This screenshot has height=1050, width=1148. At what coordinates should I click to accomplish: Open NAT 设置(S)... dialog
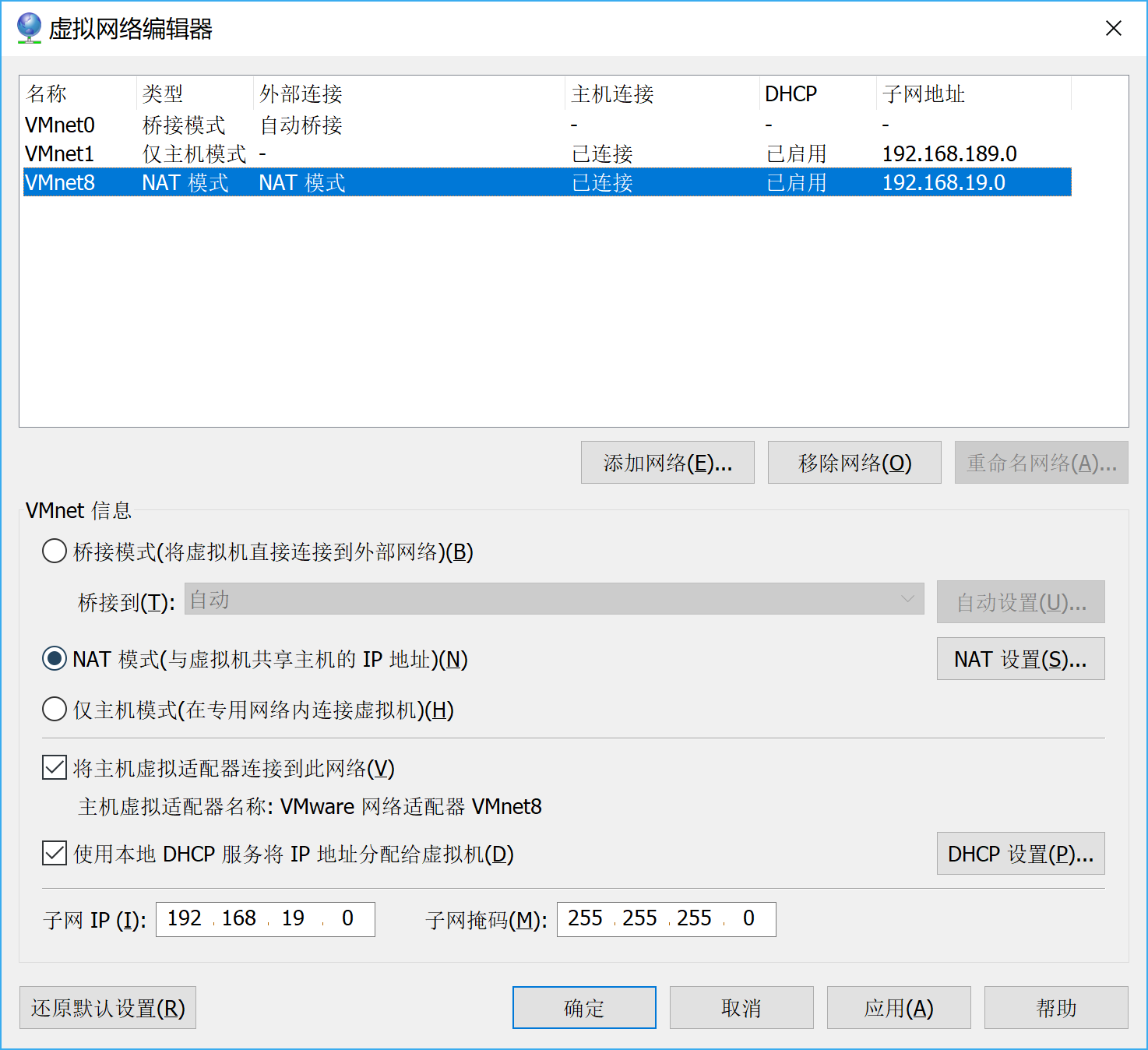[x=1020, y=659]
